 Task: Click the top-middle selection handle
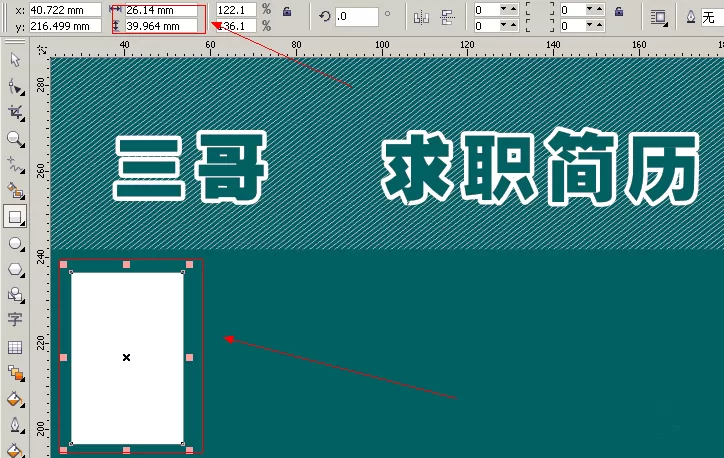click(126, 264)
